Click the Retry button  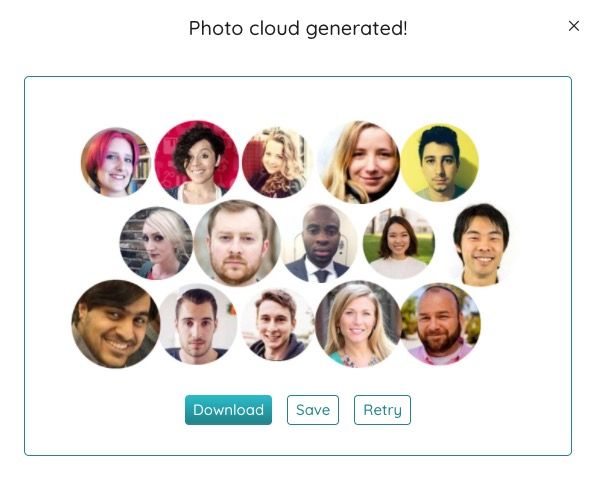tap(382, 410)
